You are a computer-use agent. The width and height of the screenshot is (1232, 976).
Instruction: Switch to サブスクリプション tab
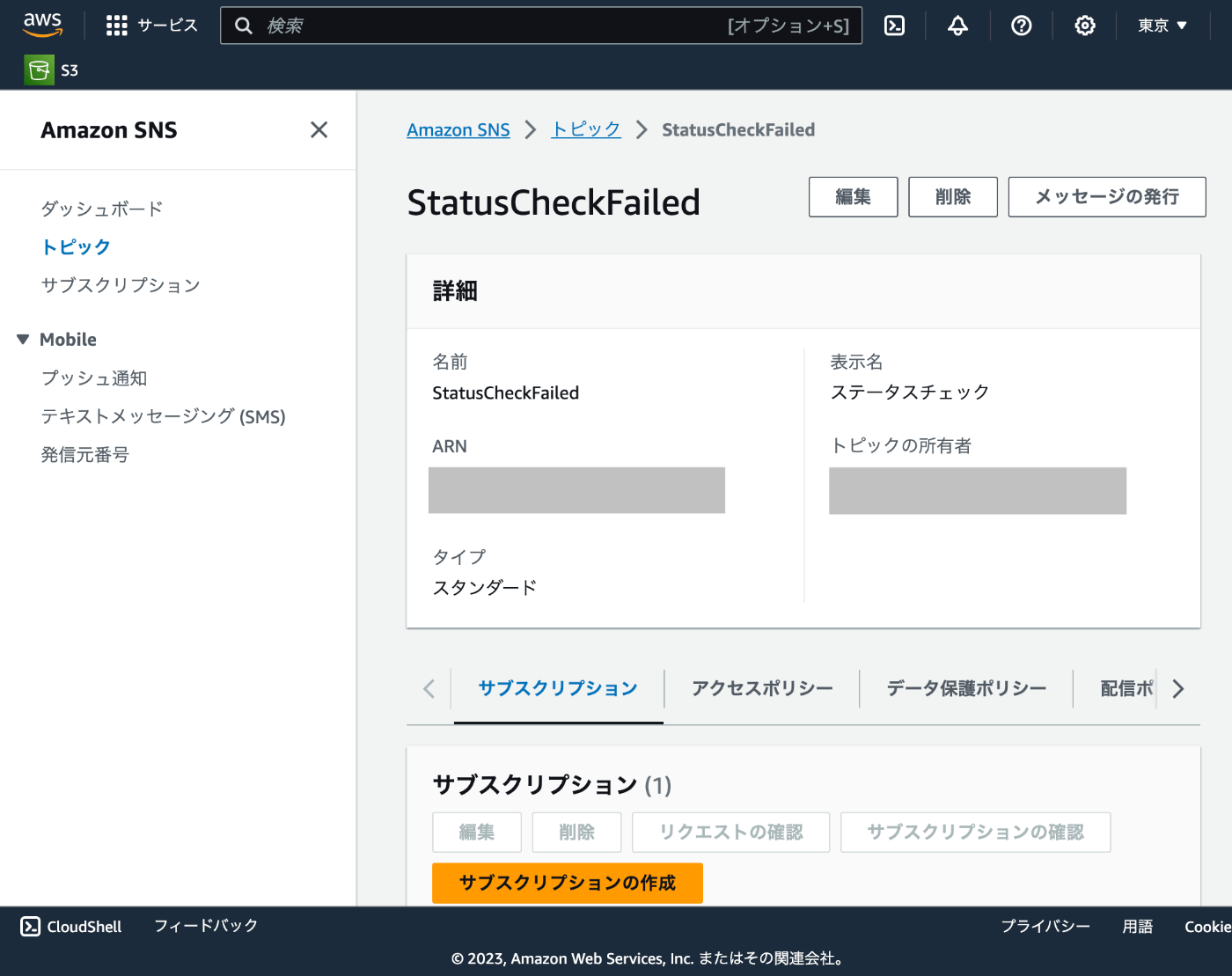pos(558,689)
